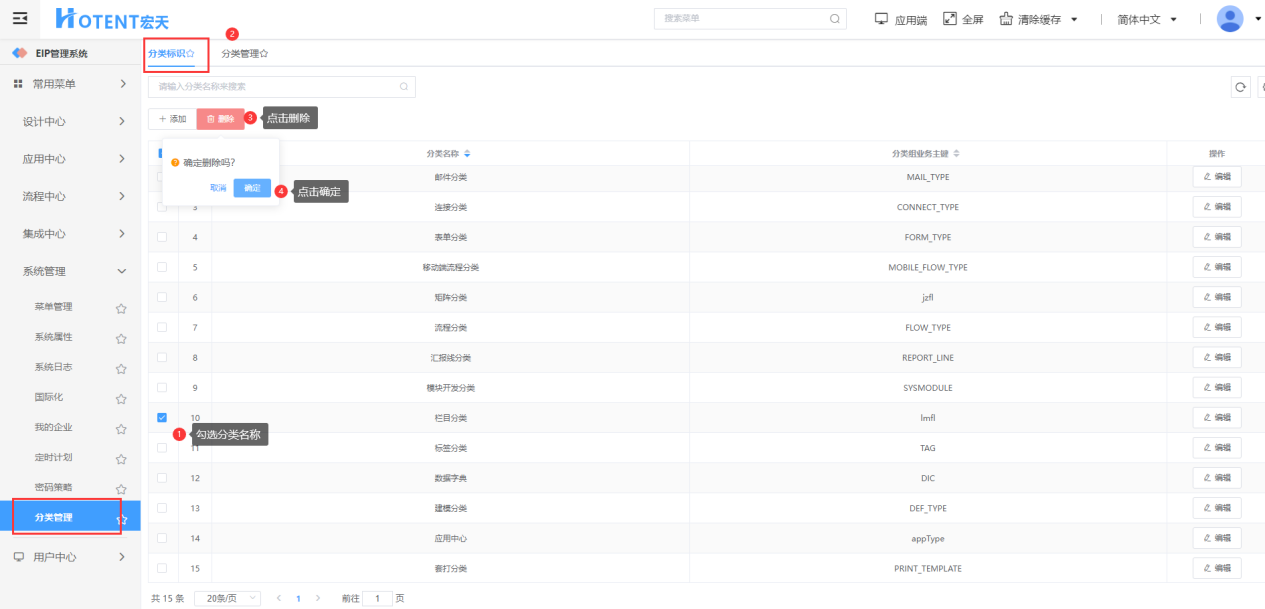Check the row 9 模块开发分类 checkbox
Screen dimensions: 1265x609
click(162, 387)
